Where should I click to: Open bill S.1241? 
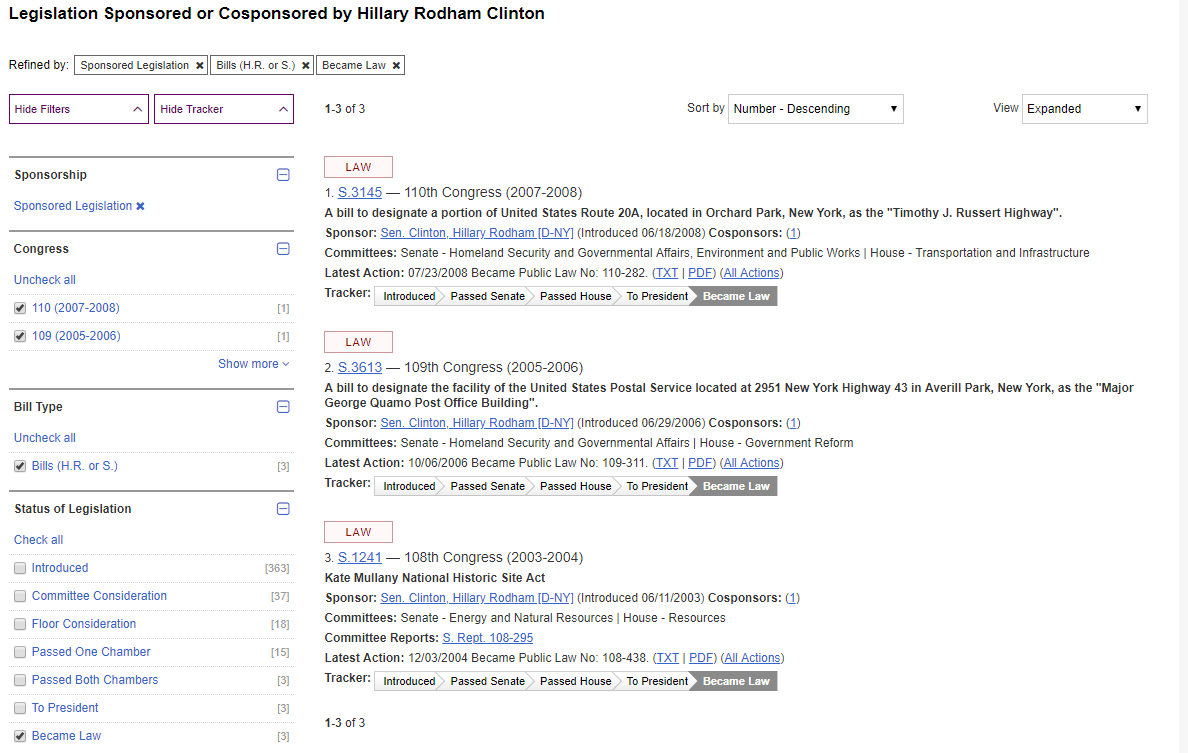coord(360,558)
